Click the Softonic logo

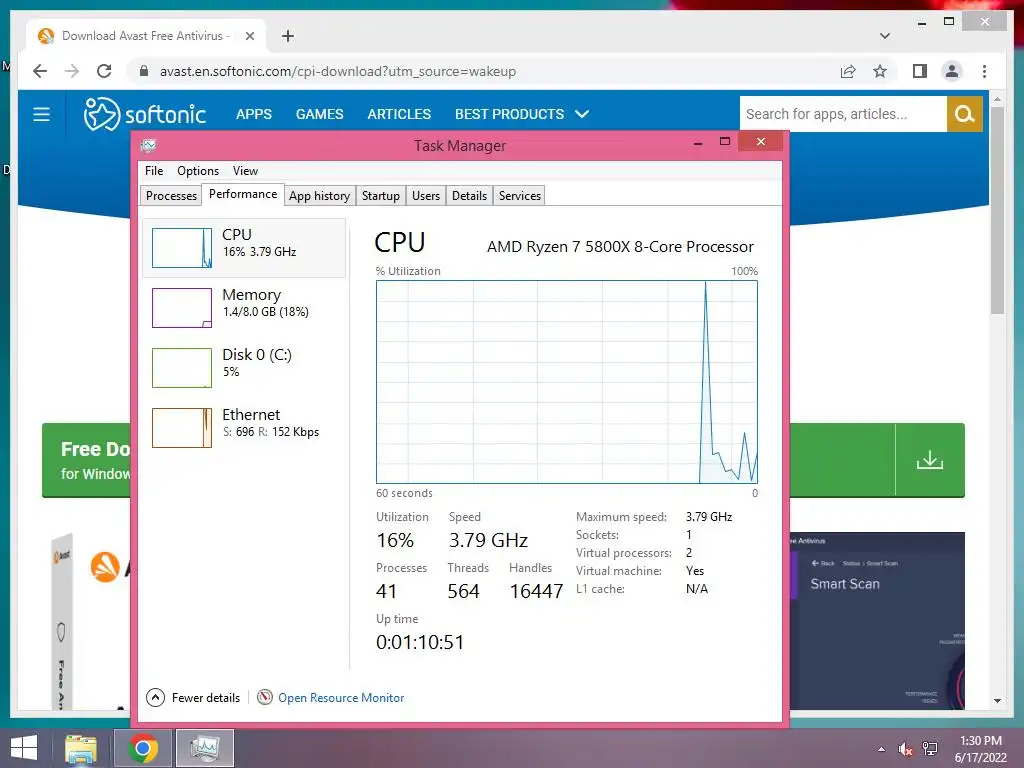[144, 114]
